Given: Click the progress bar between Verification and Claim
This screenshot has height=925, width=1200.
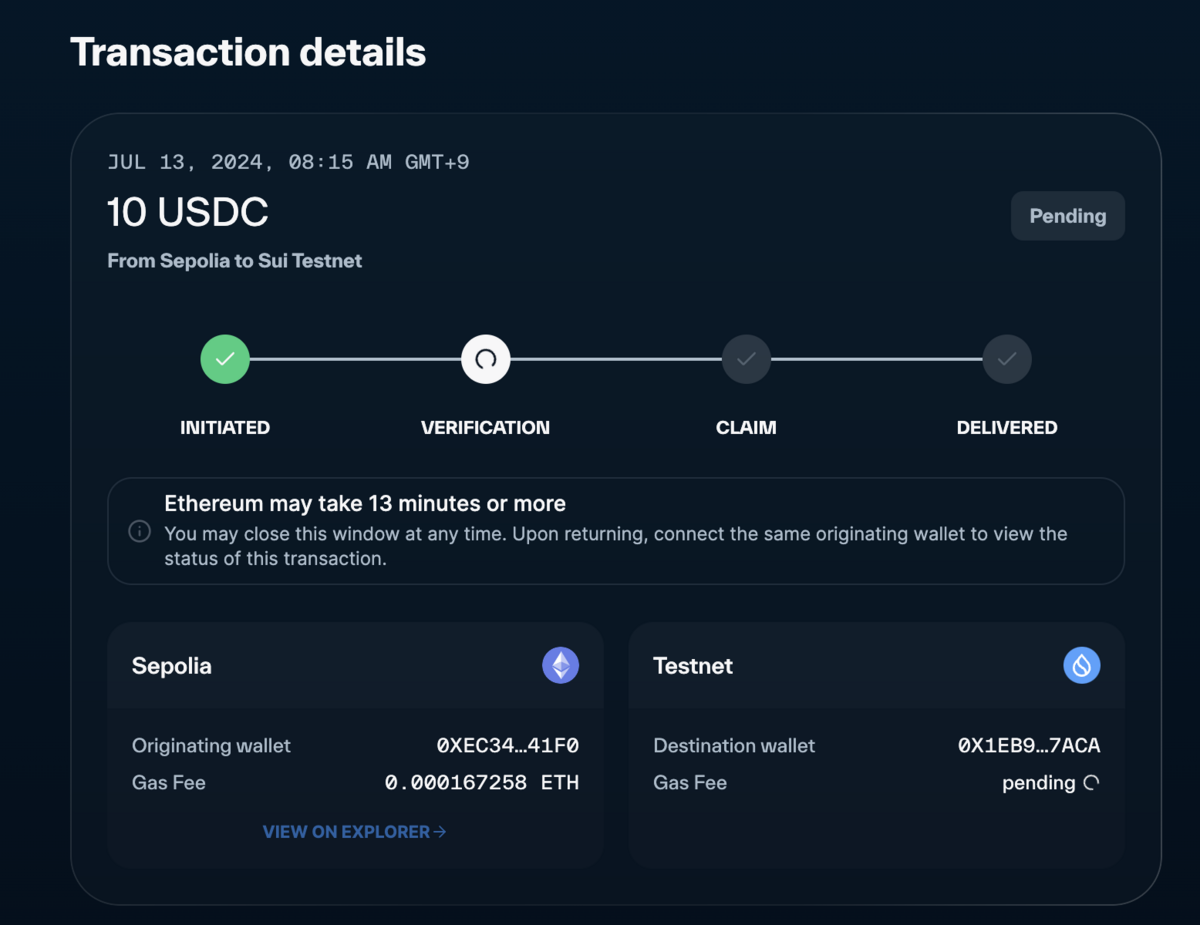Looking at the screenshot, I should pyautogui.click(x=615, y=359).
